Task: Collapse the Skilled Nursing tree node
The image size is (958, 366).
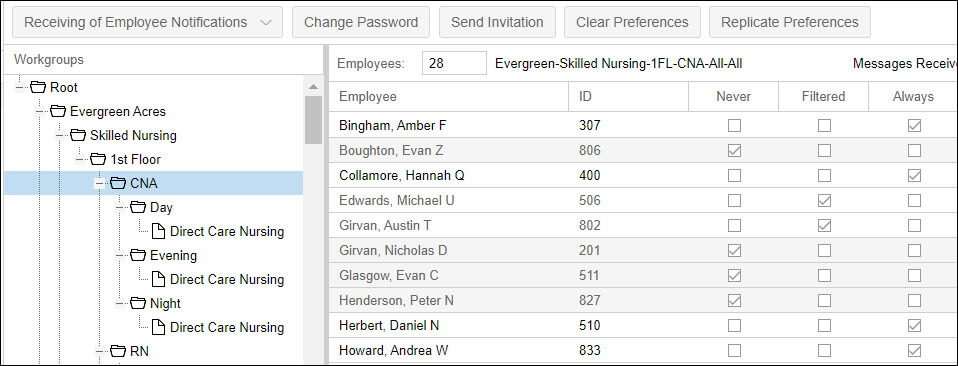Action: (59, 135)
